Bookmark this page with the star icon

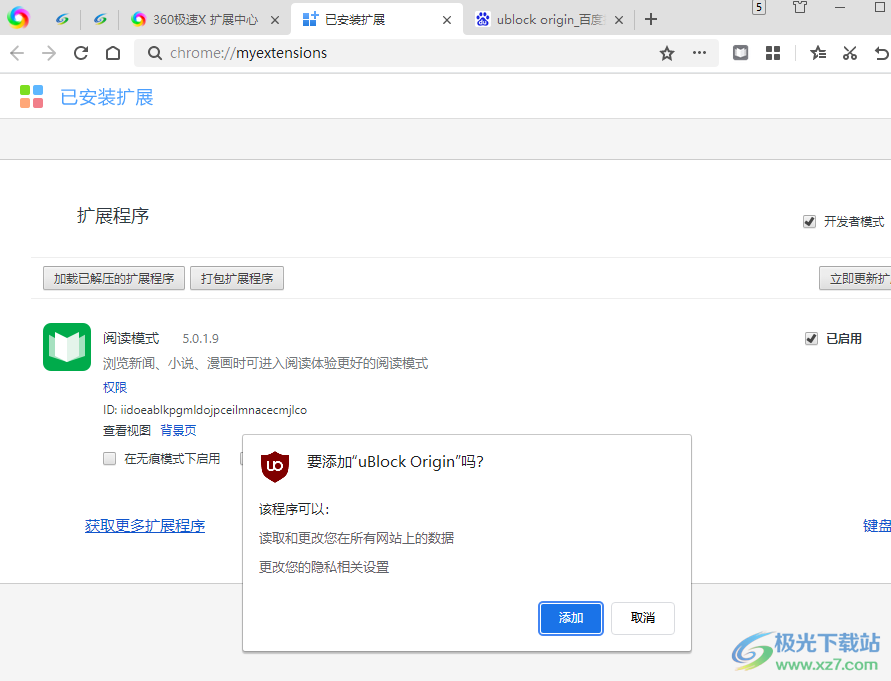click(667, 53)
